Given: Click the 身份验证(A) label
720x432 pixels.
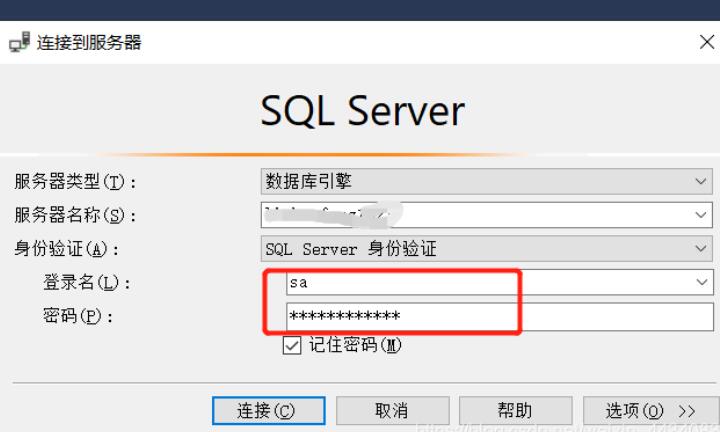Looking at the screenshot, I should point(66,249).
